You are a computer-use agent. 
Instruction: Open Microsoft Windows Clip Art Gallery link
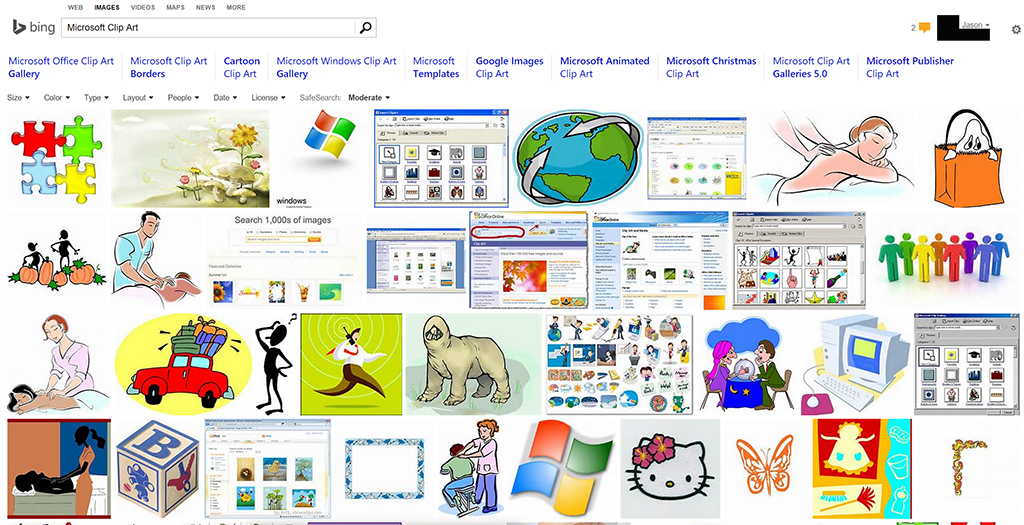pos(336,67)
